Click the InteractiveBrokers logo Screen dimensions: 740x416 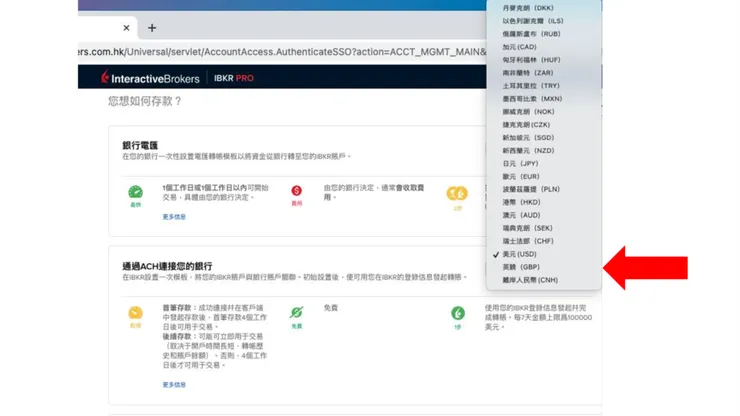click(151, 78)
